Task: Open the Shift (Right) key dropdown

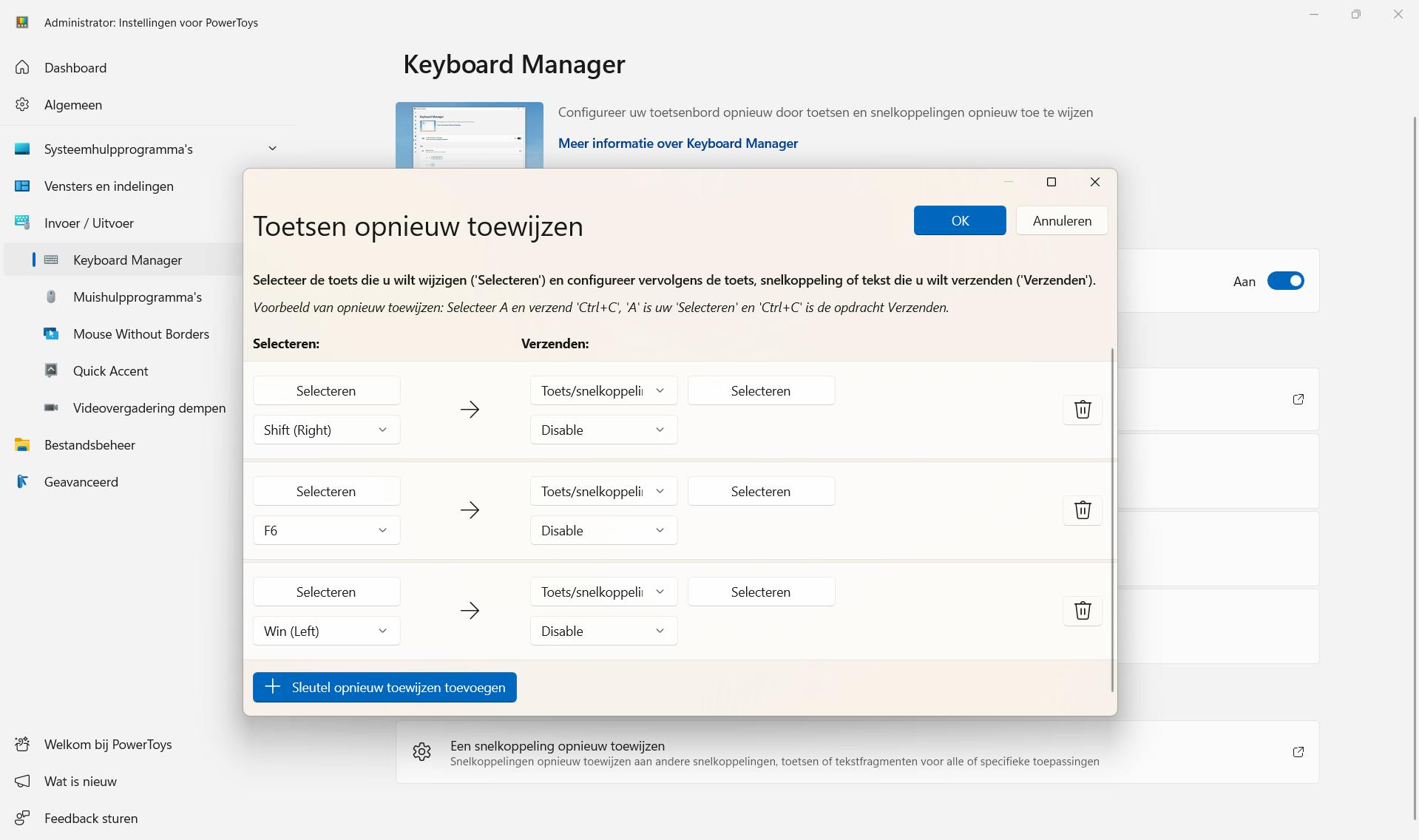Action: click(x=327, y=430)
